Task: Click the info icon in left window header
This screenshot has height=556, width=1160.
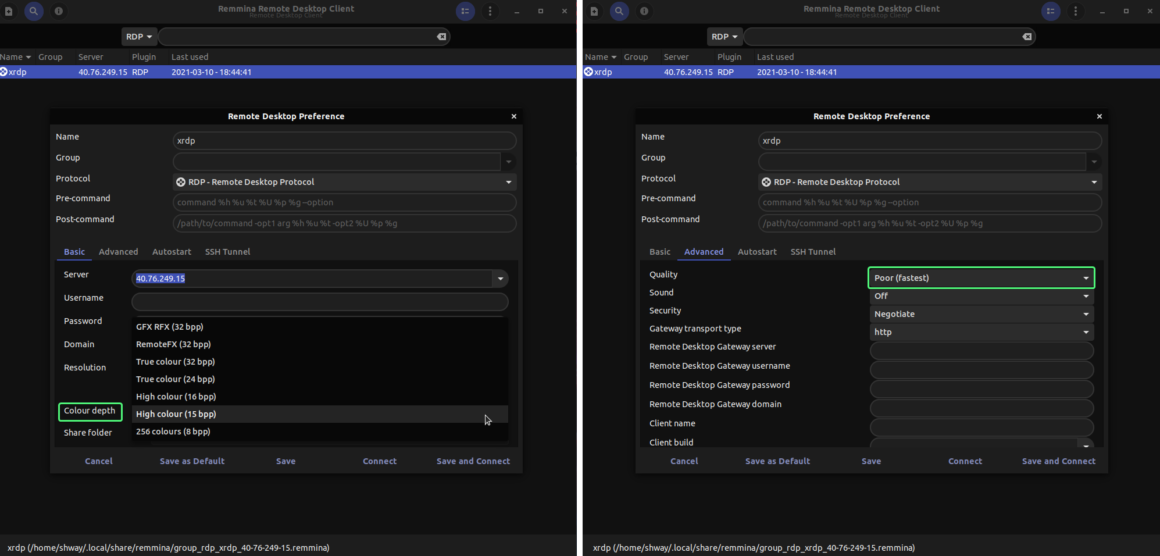Action: (58, 11)
